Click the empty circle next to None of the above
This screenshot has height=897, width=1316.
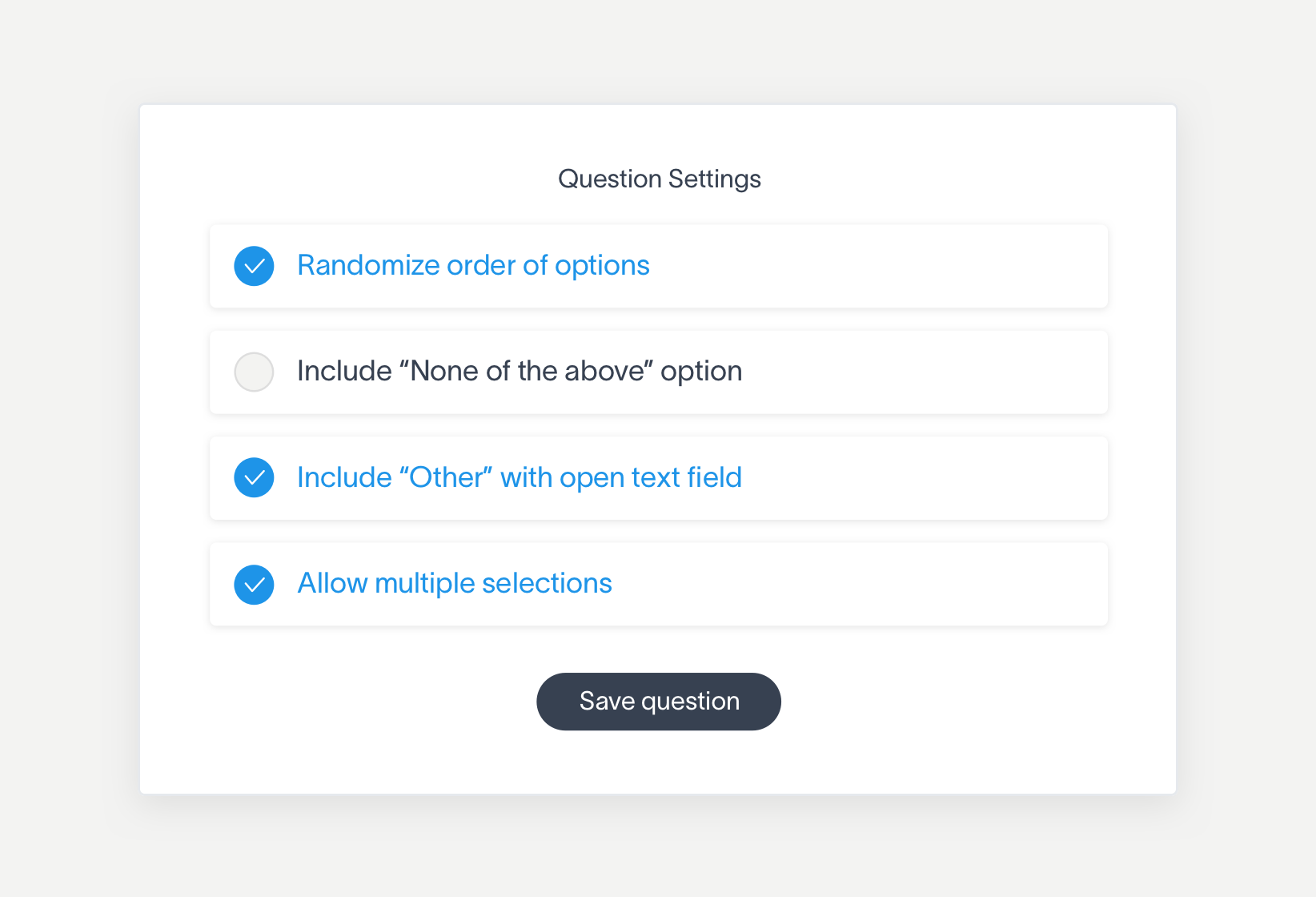tap(254, 372)
